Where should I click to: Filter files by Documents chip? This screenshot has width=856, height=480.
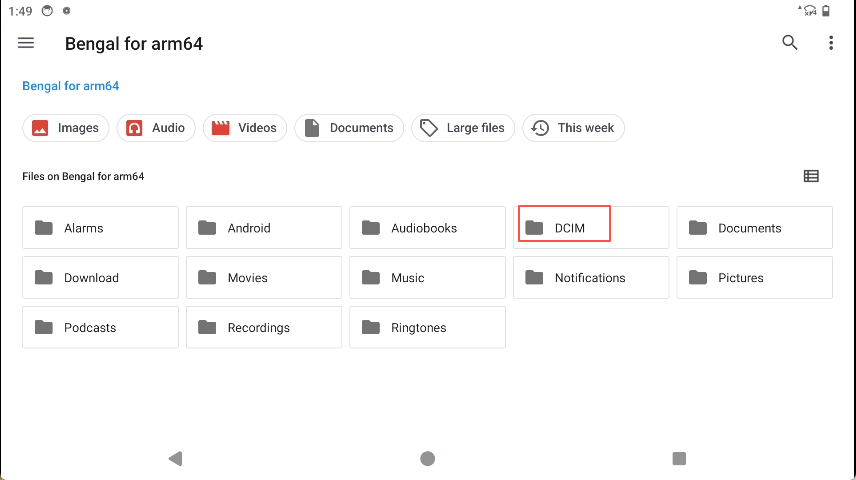349,128
